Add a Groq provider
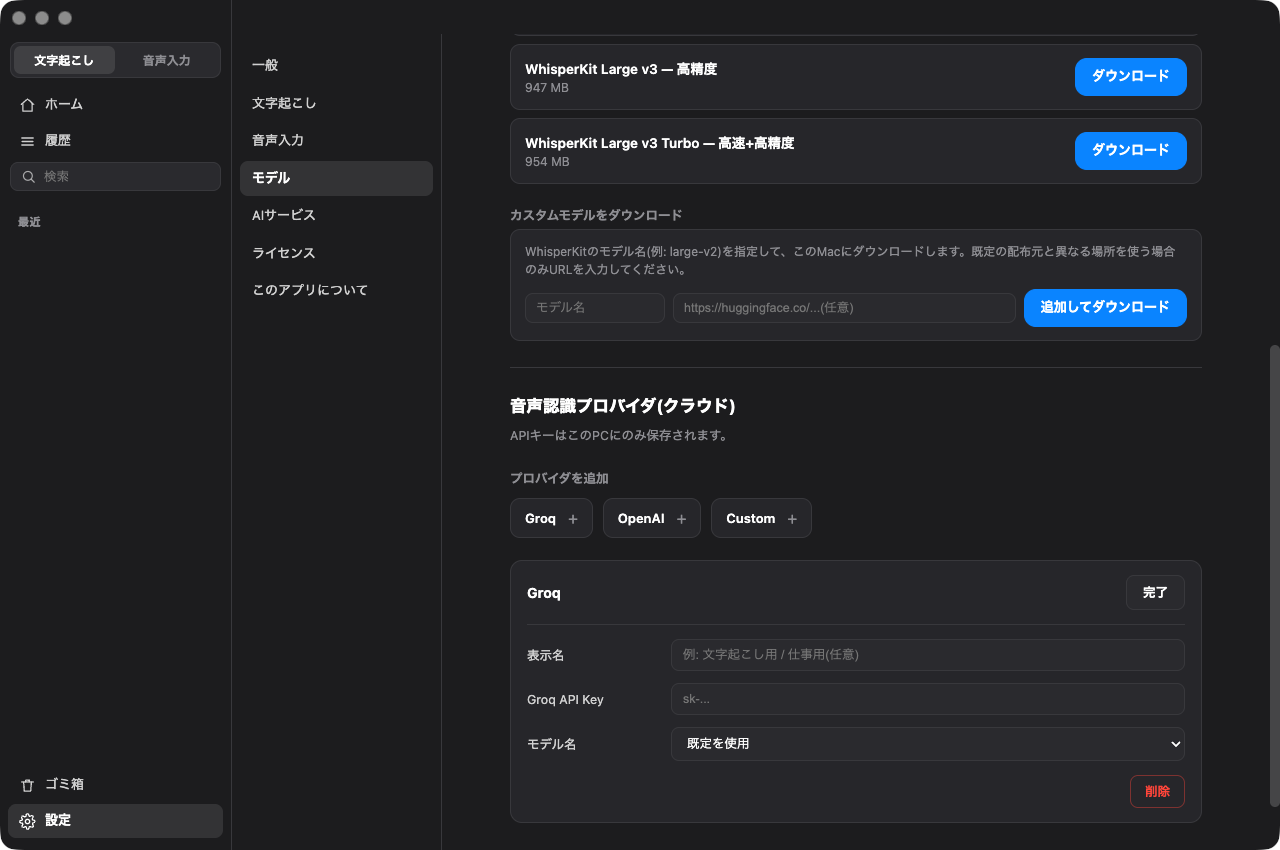1280x850 pixels. 551,518
